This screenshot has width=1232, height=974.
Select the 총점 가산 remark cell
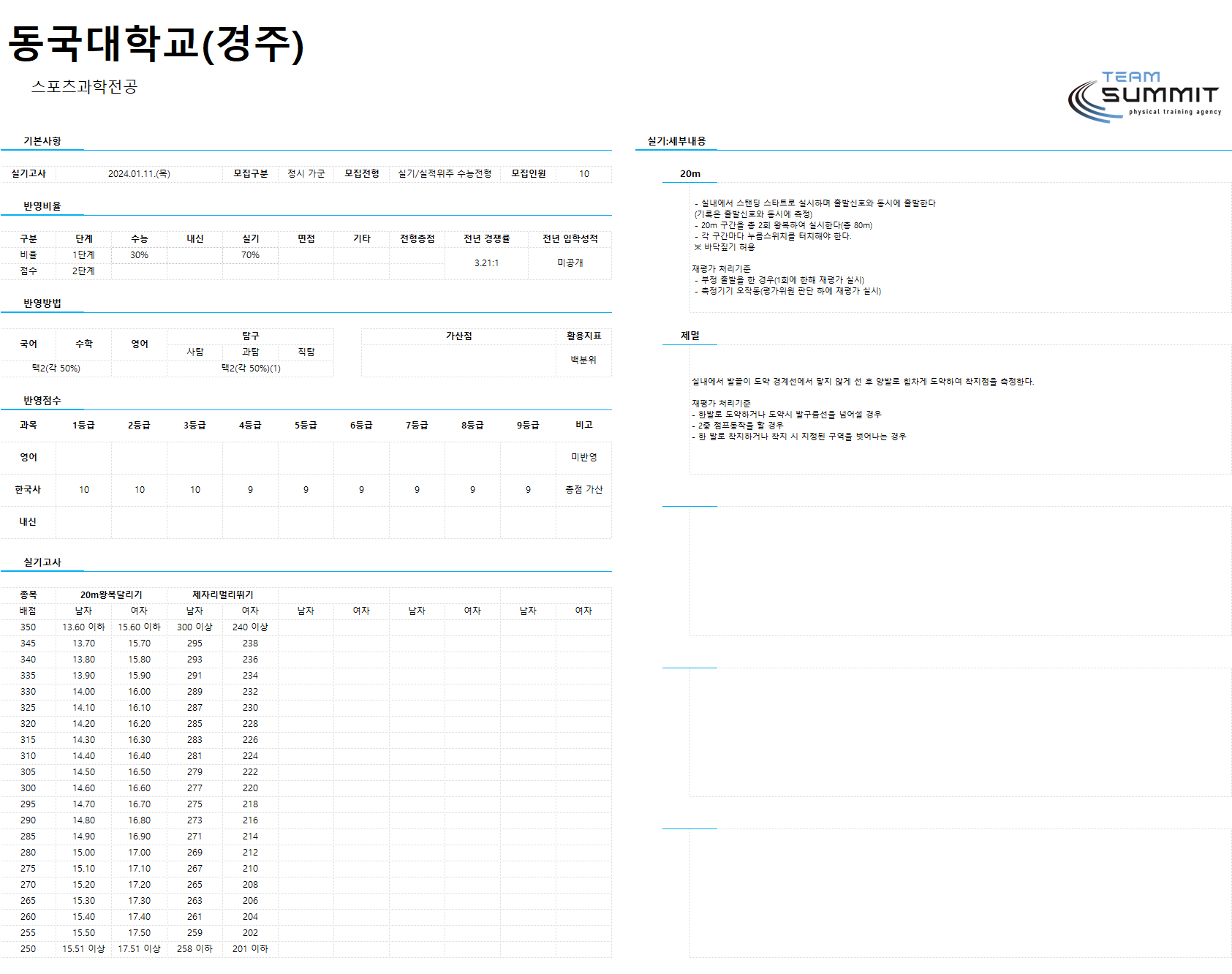(x=583, y=490)
